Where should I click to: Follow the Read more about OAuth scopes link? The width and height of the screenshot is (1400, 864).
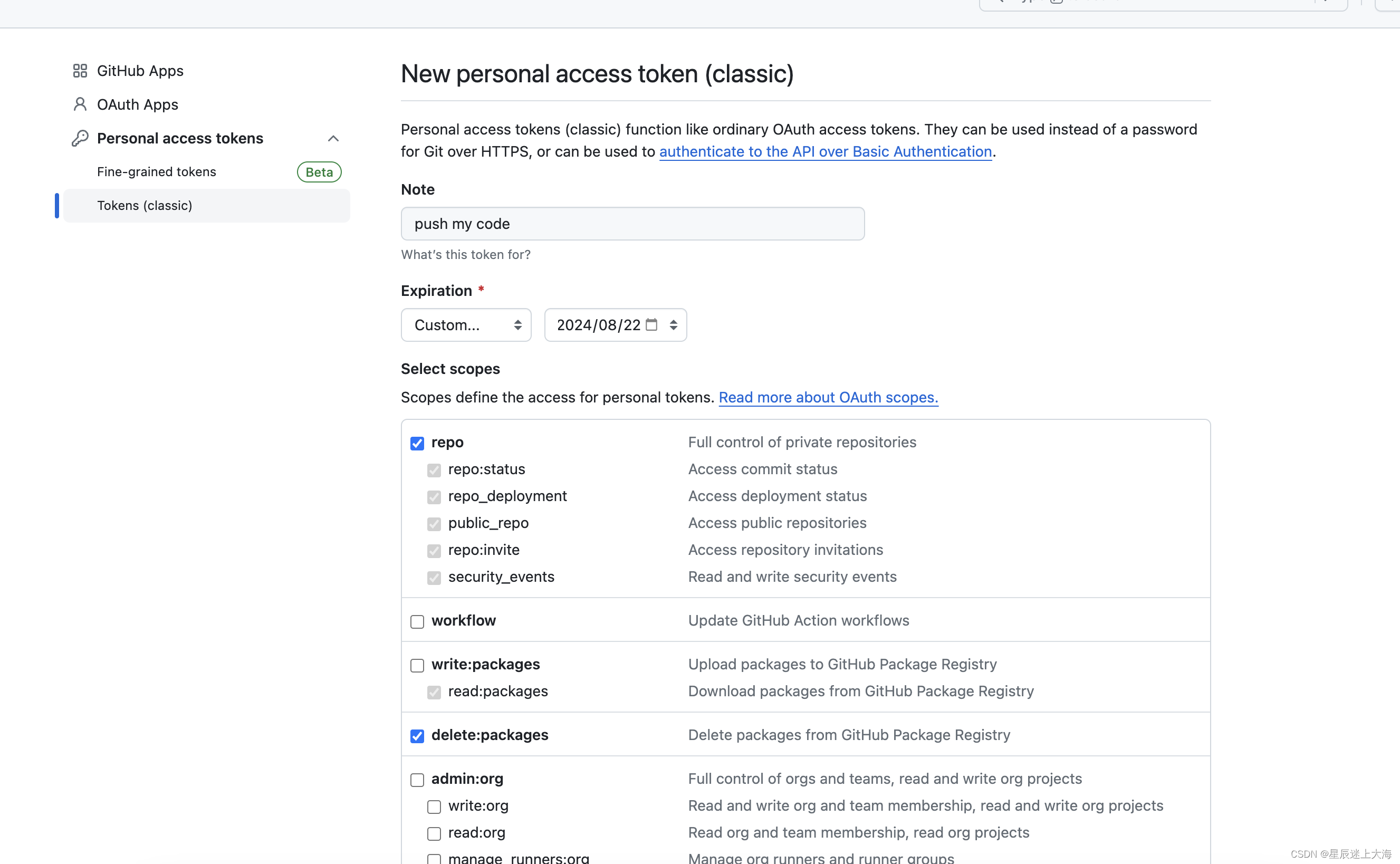(828, 397)
